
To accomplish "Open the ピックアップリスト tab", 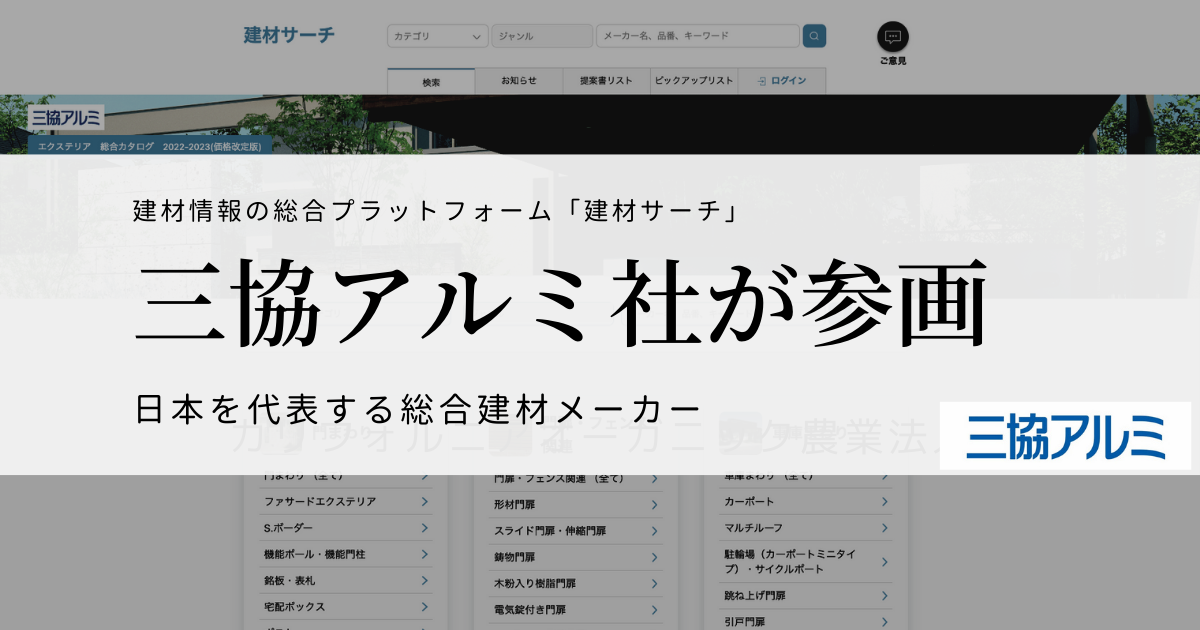I will click(x=694, y=81).
